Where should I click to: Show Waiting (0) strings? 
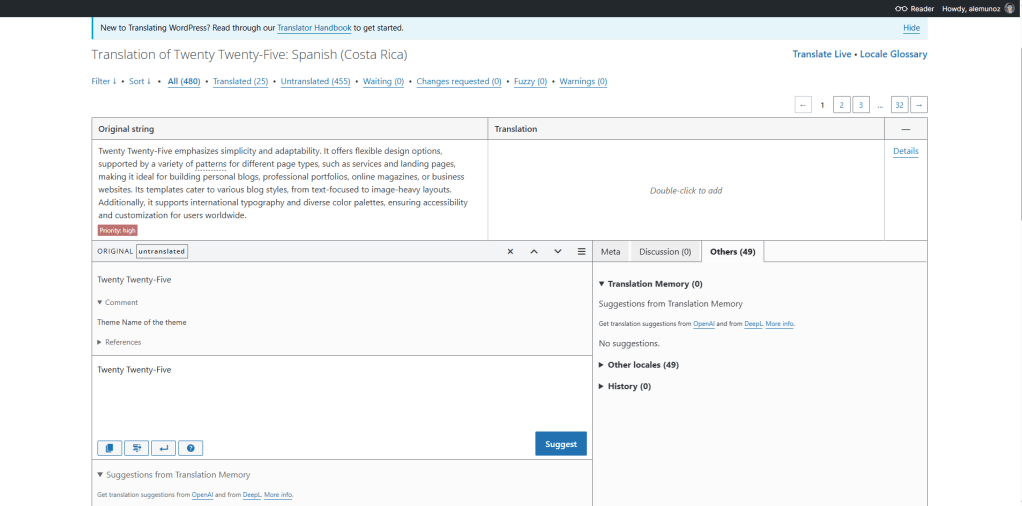point(383,82)
